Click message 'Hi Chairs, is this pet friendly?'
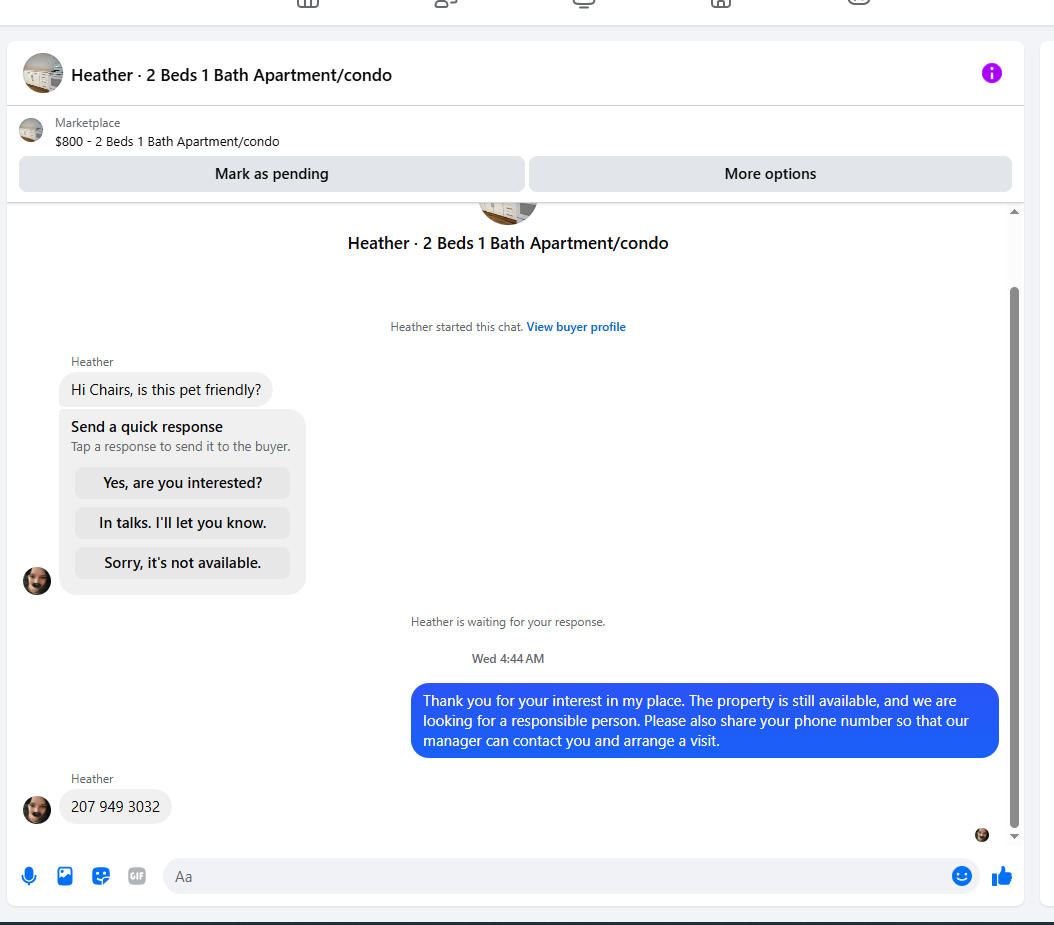Screen dimensions: 1054x925 (x=166, y=390)
